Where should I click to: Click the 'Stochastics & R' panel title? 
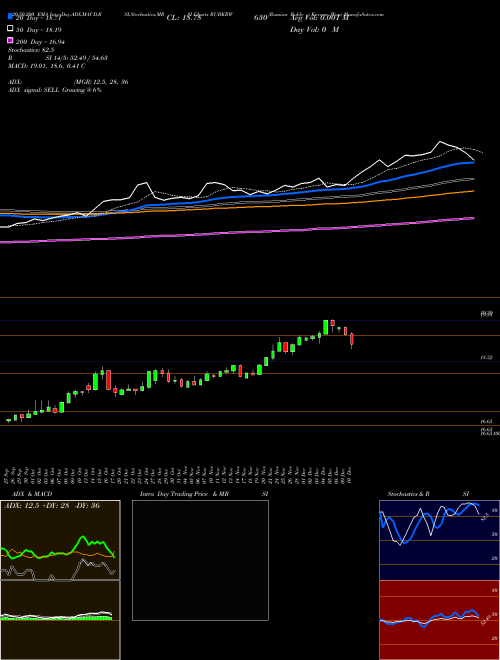click(x=408, y=494)
